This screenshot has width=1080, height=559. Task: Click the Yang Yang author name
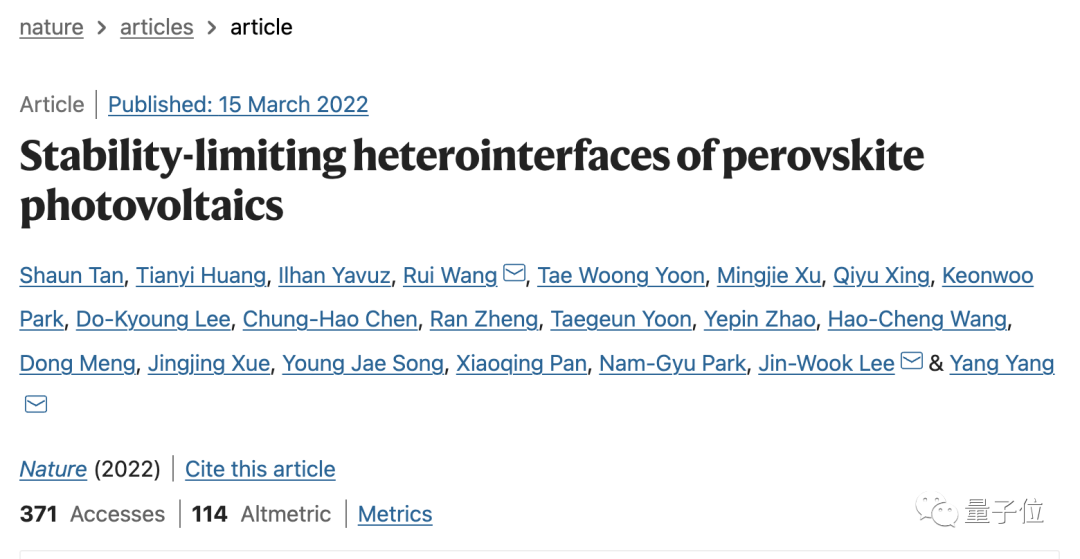1001,363
